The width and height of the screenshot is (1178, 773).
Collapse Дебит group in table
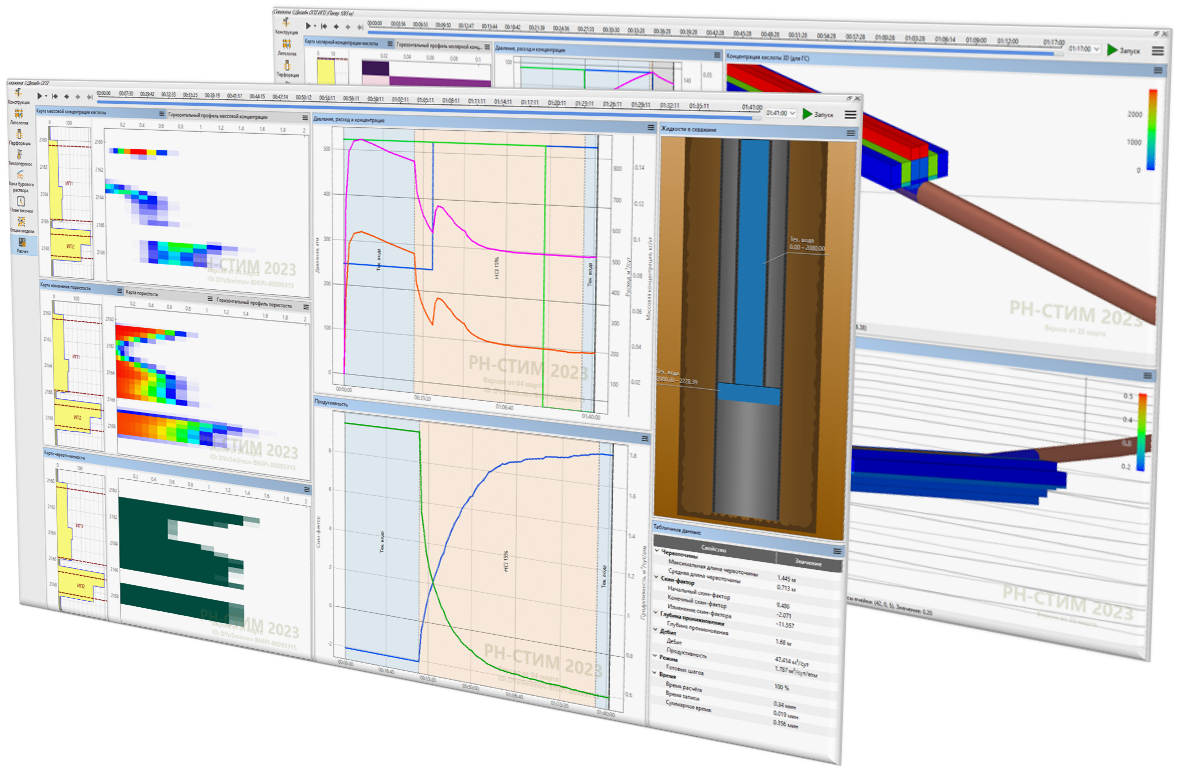pyautogui.click(x=655, y=630)
